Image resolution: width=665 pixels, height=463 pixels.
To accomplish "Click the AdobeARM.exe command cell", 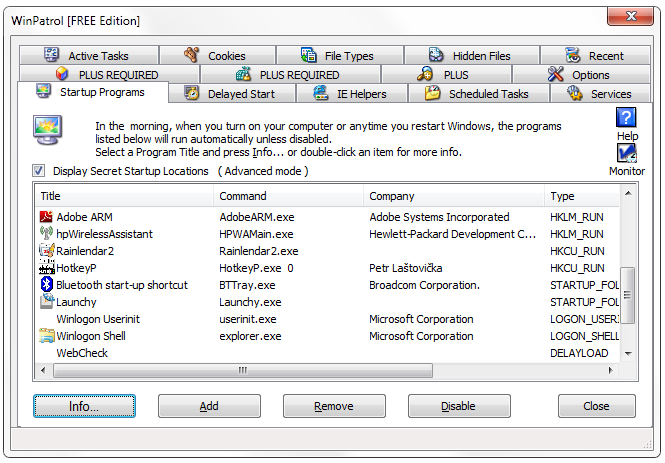I will coord(257,217).
